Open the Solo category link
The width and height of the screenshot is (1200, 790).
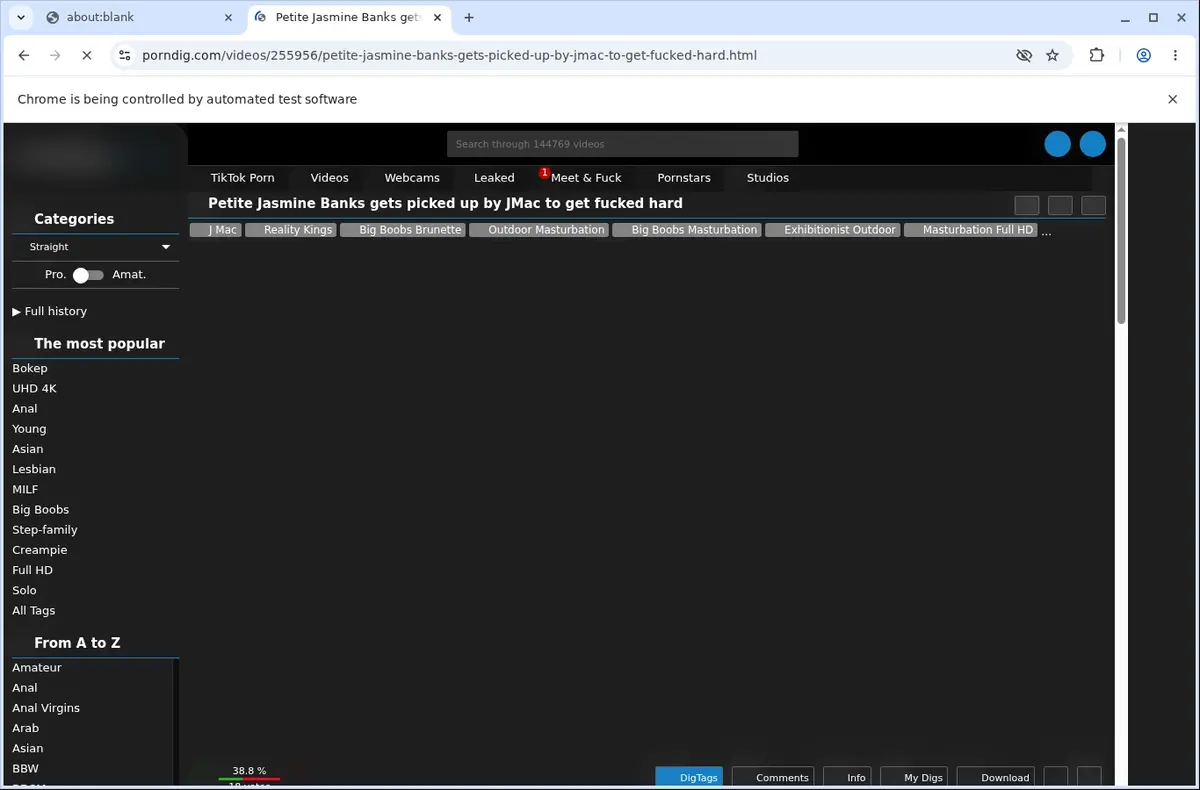click(x=24, y=590)
